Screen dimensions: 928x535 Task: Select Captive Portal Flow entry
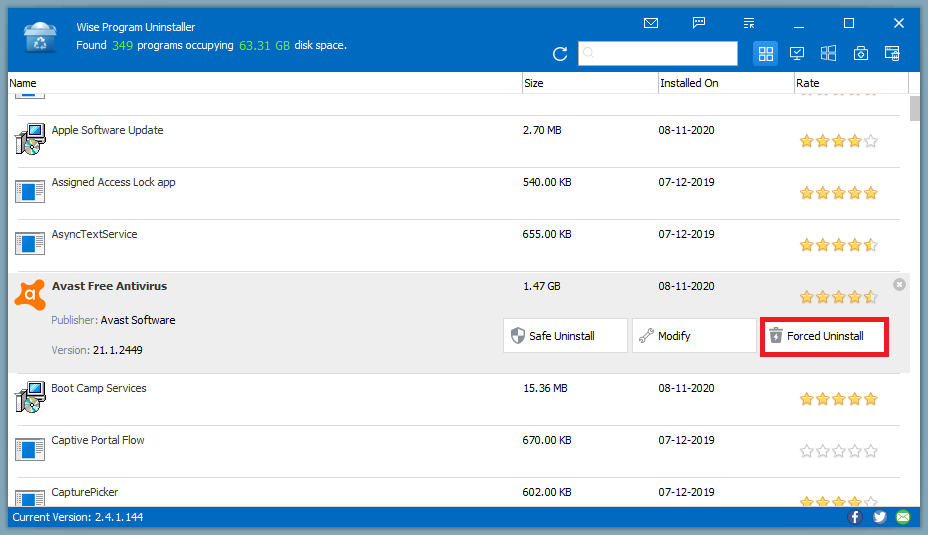coord(459,451)
